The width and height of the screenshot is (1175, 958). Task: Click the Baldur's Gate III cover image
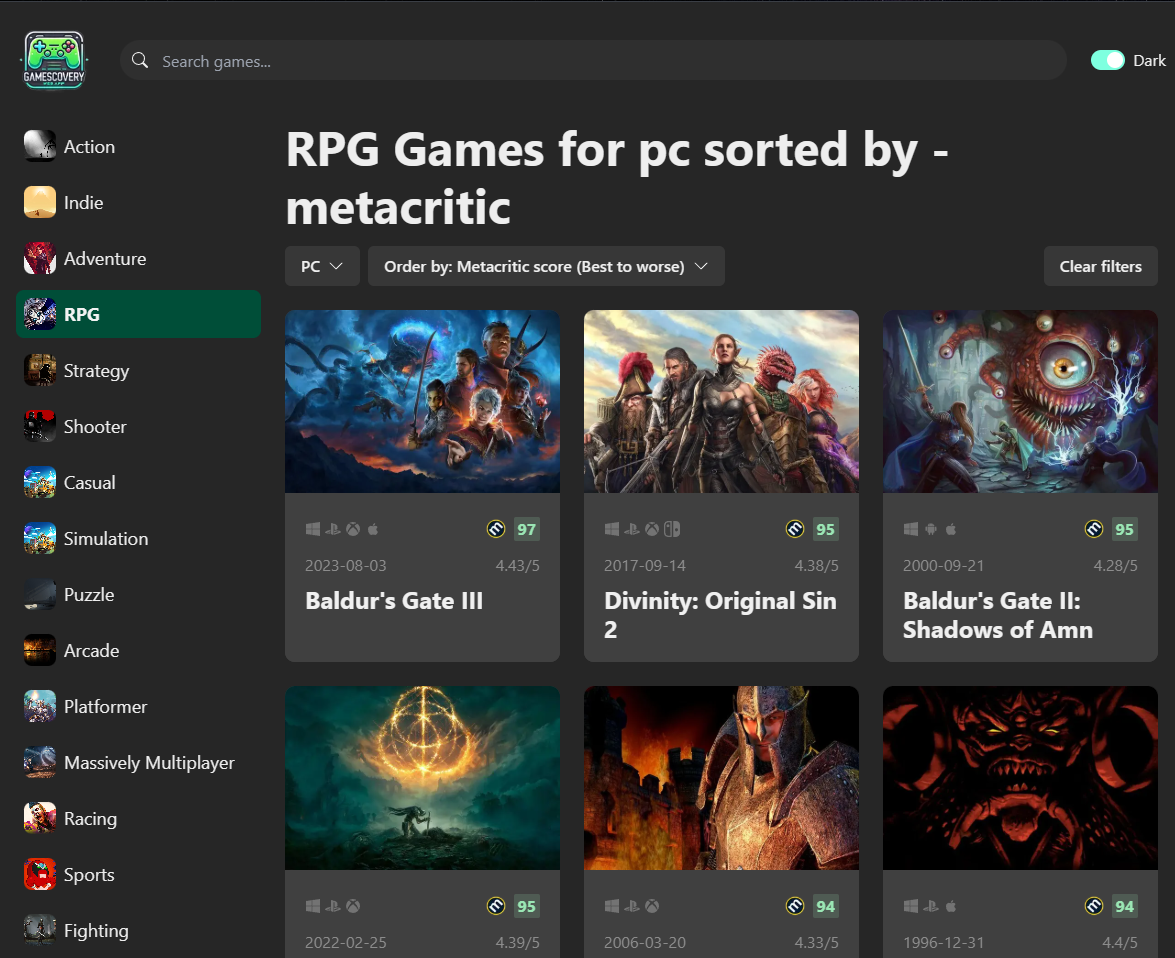423,402
